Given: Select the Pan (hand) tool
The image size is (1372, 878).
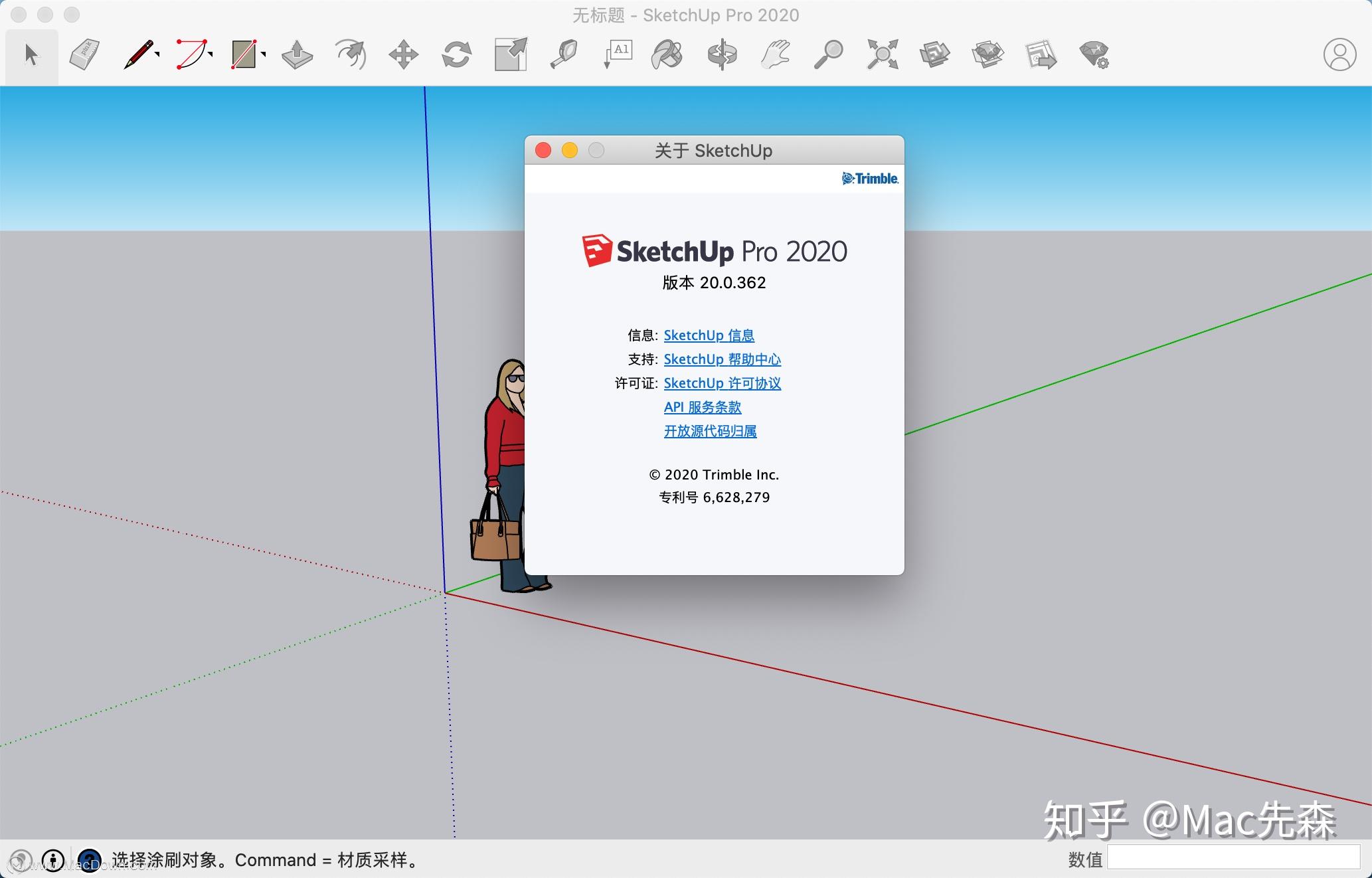Looking at the screenshot, I should click(x=776, y=54).
